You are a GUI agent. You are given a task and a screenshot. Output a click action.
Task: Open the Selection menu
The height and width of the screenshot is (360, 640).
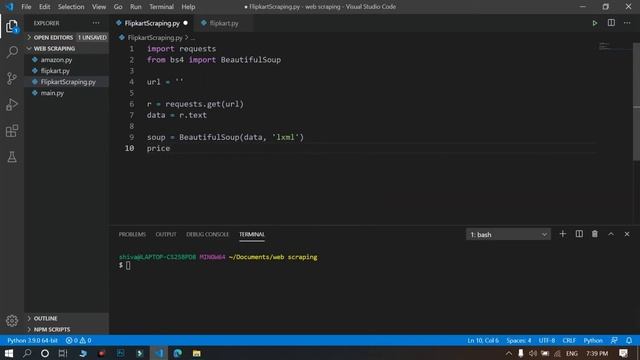coord(71,7)
